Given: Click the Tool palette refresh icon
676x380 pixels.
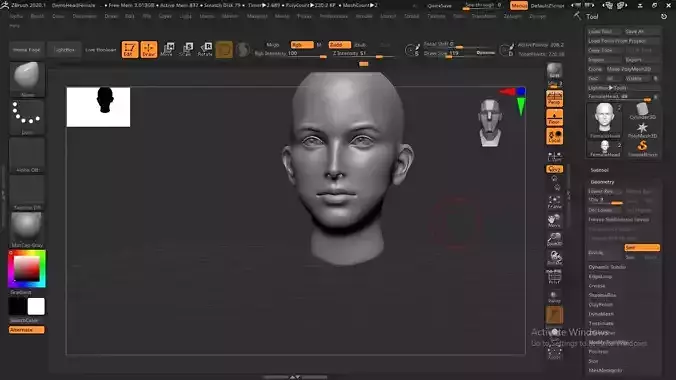Looking at the screenshot, I should coord(664,16).
